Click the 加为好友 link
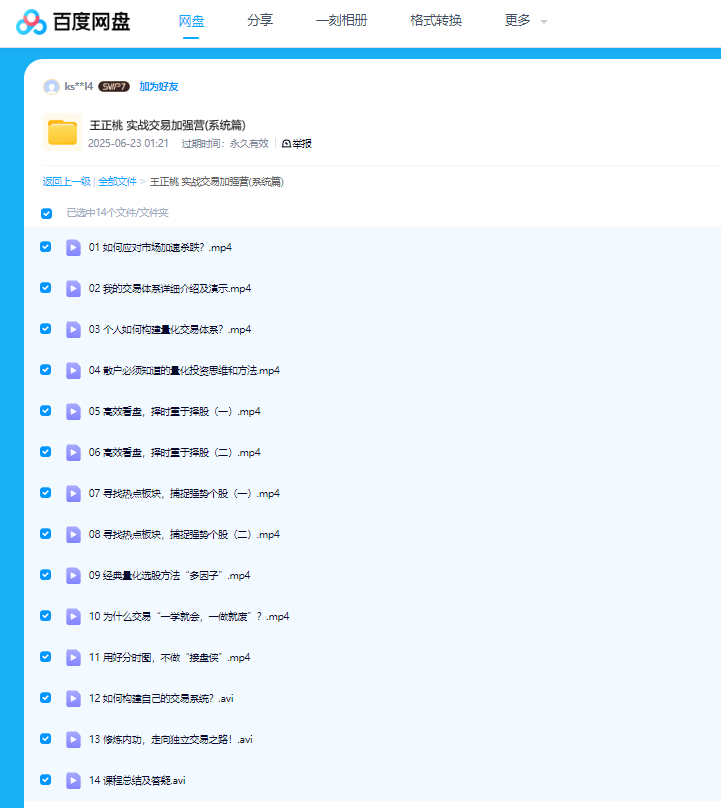Viewport: 721px width, 808px height. [158, 87]
